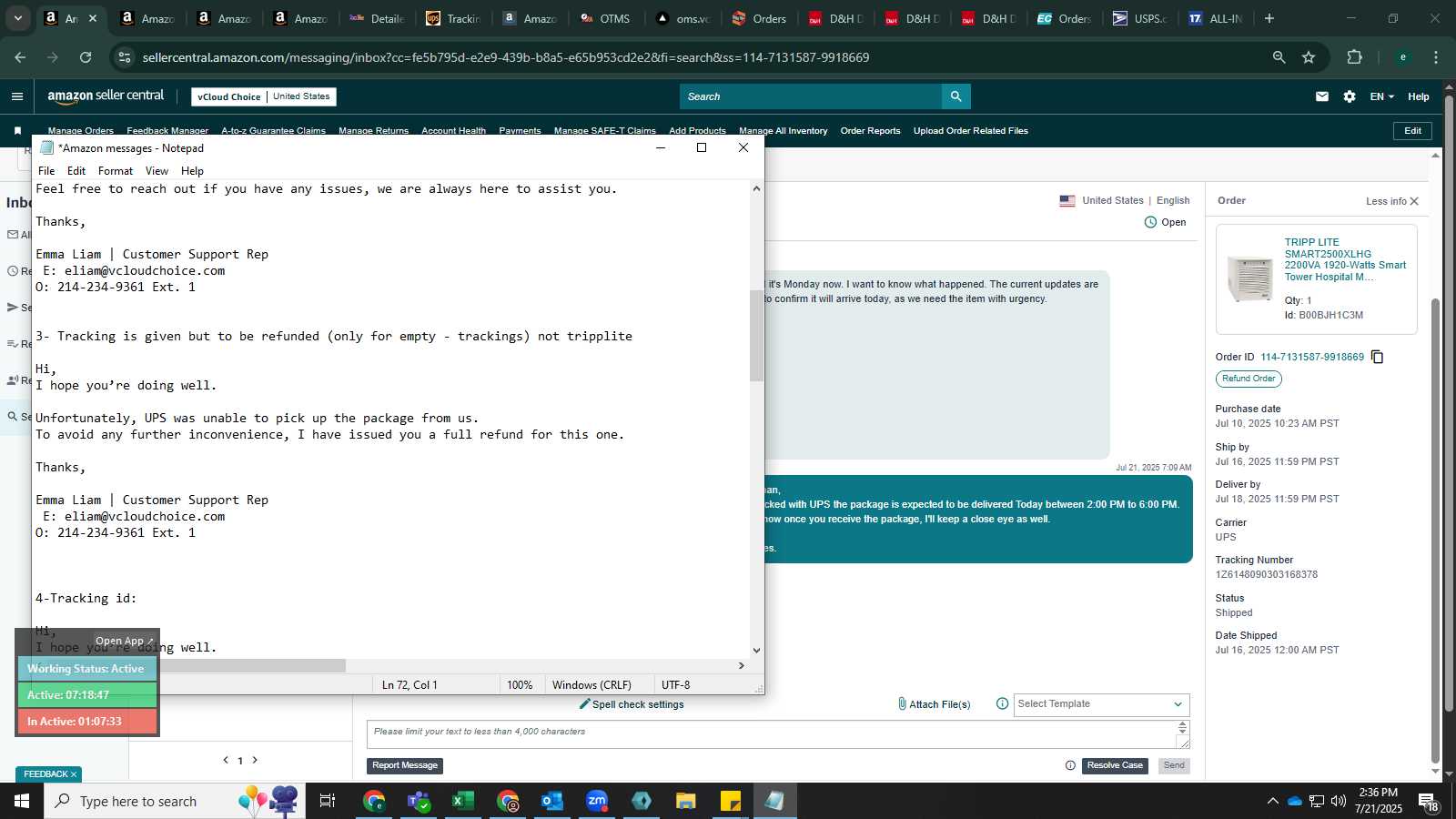Open Notepad File menu

pyautogui.click(x=46, y=171)
